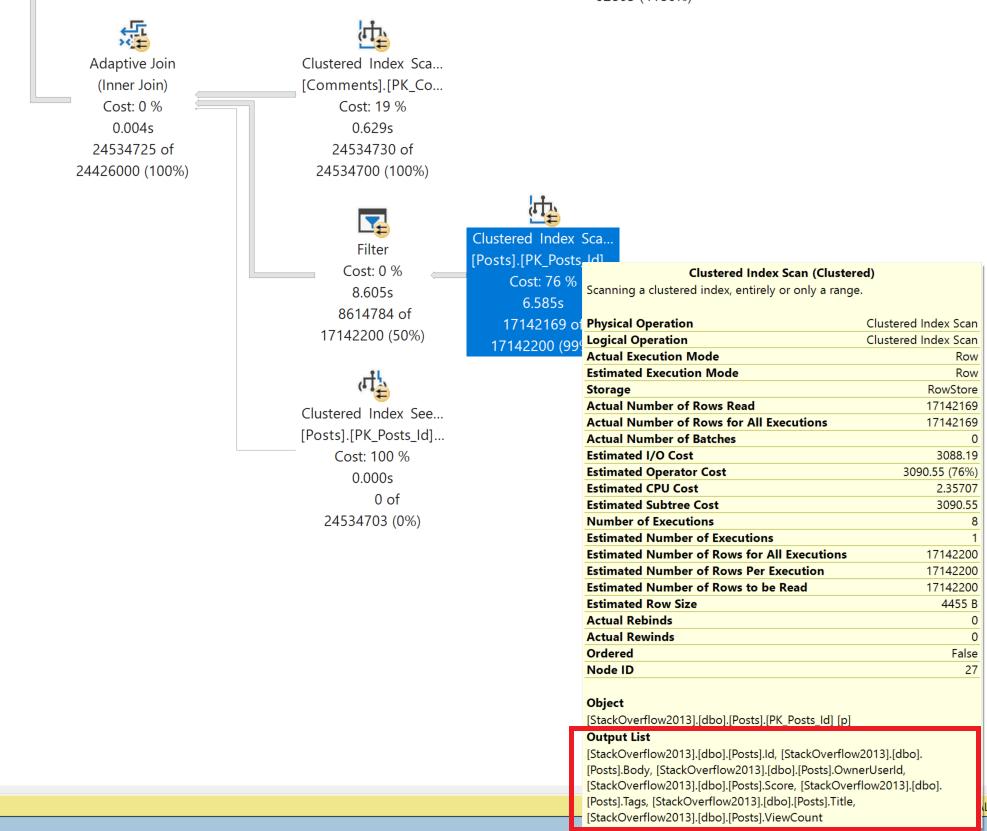This screenshot has width=987, height=831.
Task: Click the Node ID row in tooltip
Action: (781, 670)
